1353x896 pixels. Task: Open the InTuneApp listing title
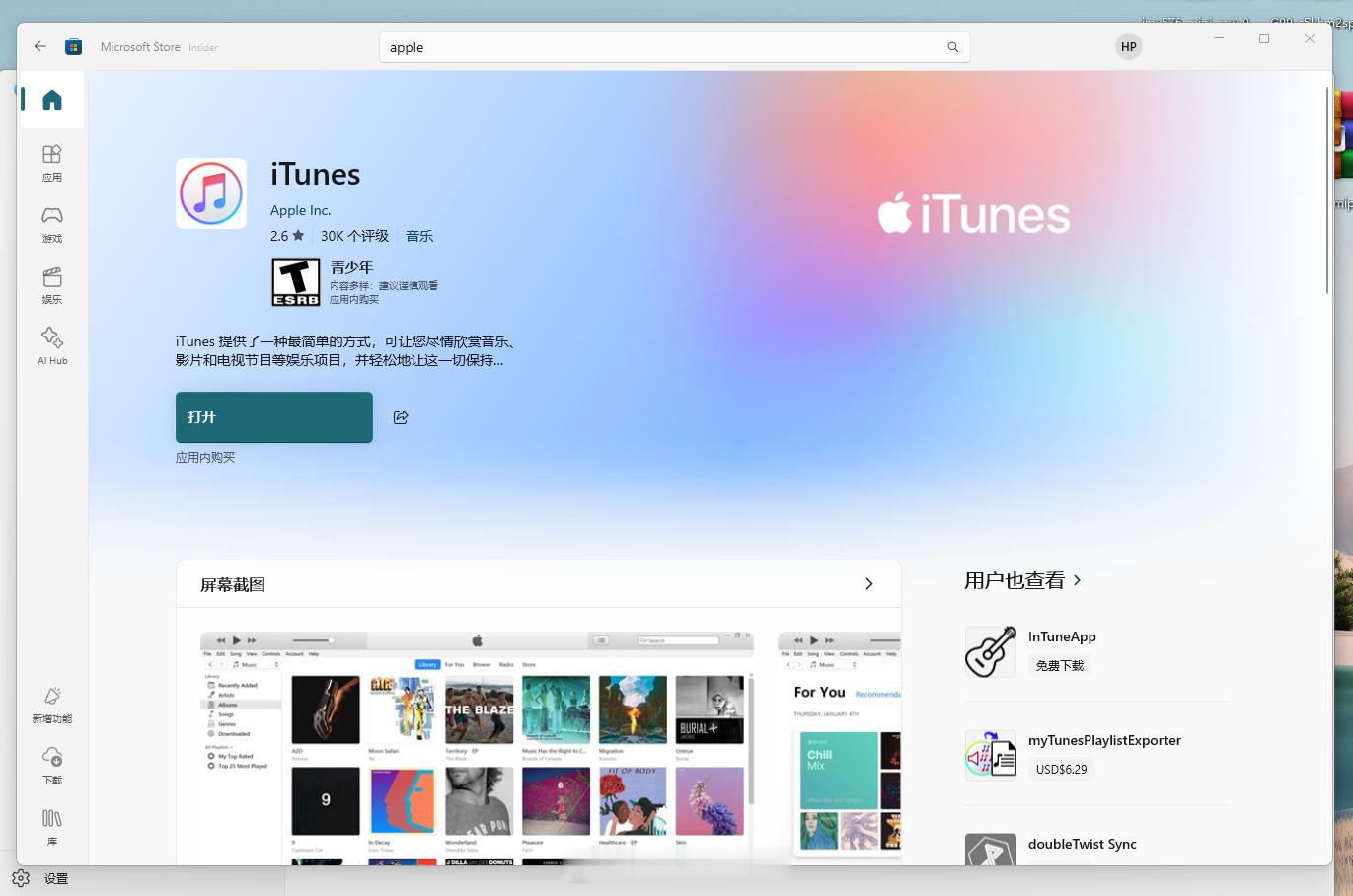1062,636
